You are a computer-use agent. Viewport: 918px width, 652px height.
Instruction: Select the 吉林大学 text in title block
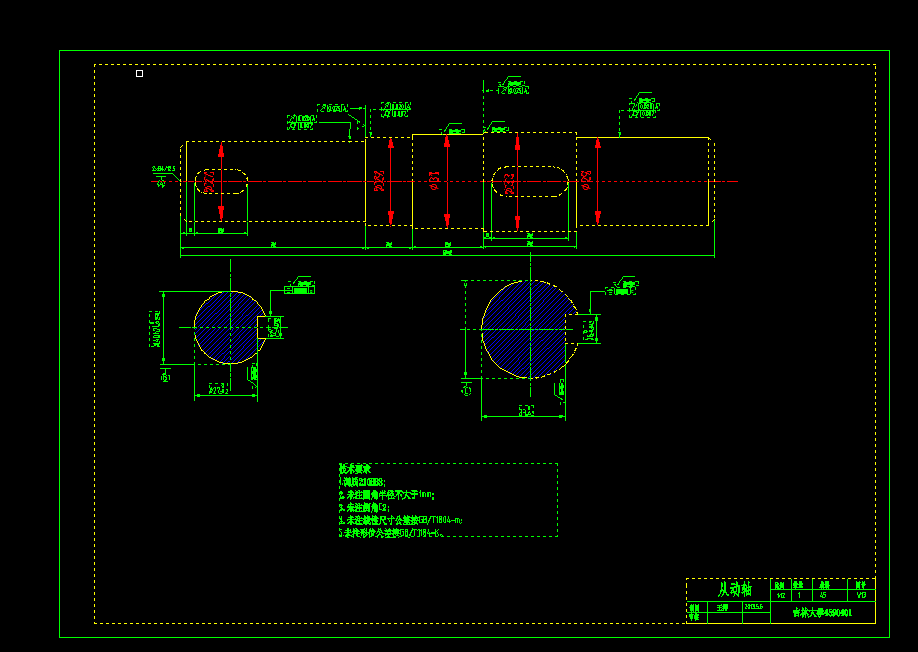pyautogui.click(x=821, y=613)
